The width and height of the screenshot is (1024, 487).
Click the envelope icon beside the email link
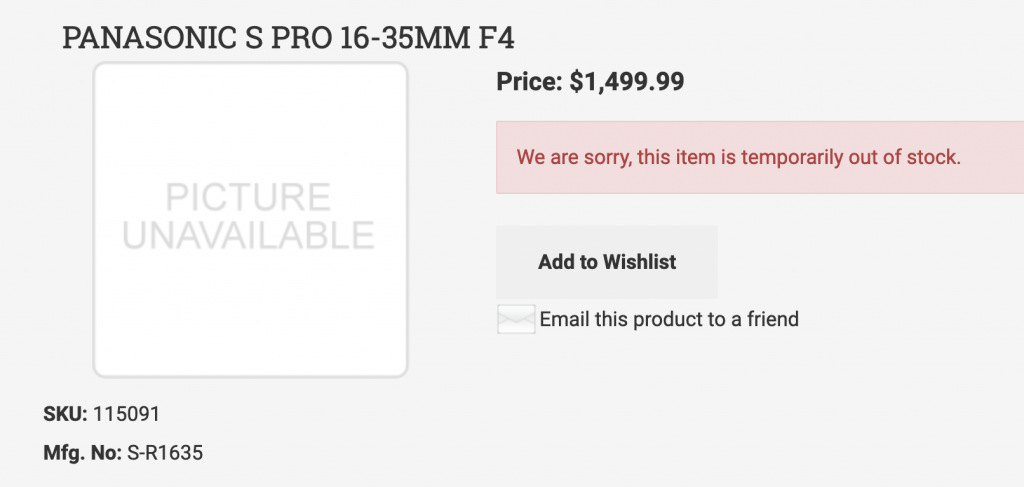pyautogui.click(x=516, y=320)
